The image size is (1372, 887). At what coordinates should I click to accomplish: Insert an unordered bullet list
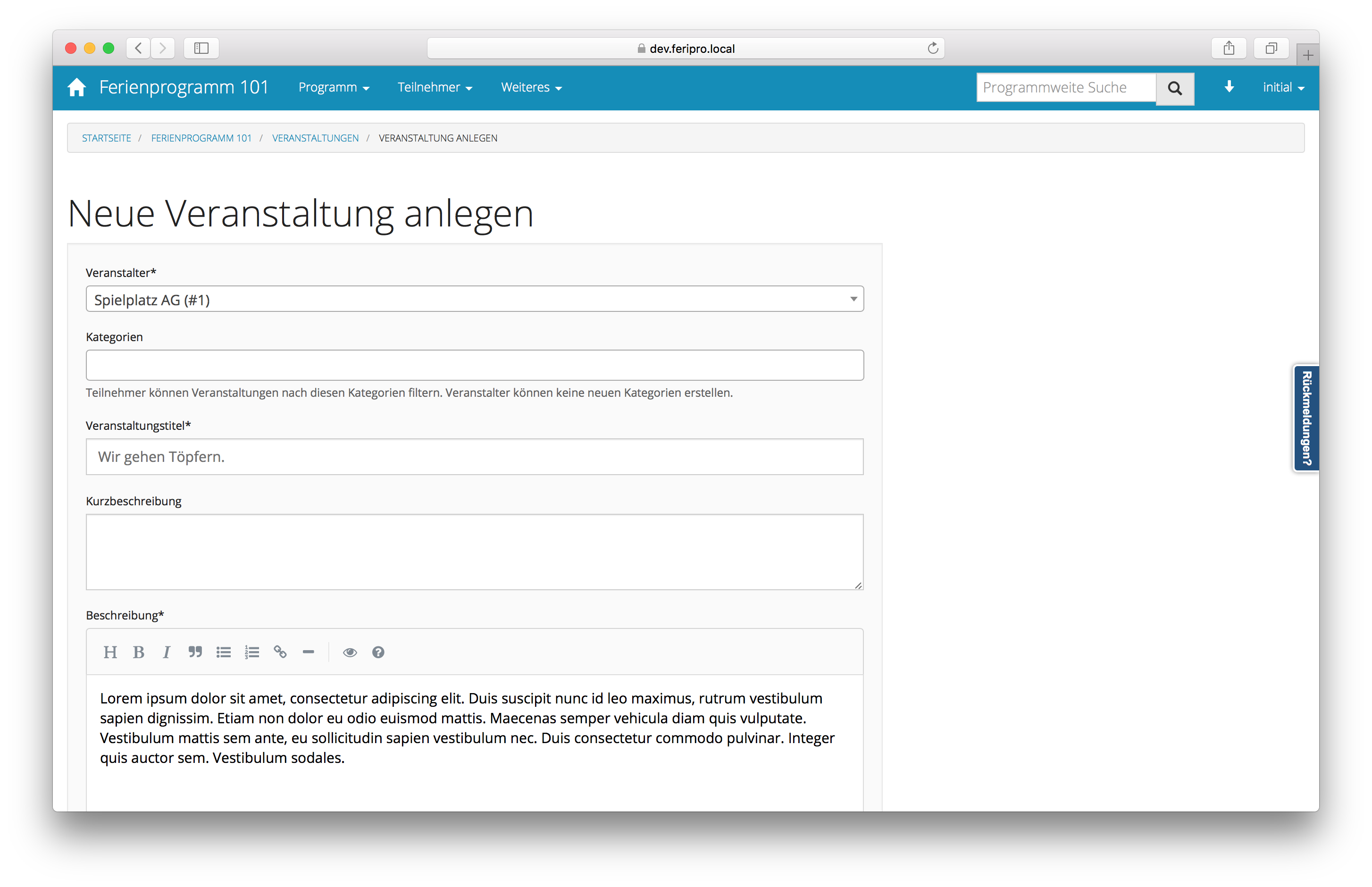[224, 652]
